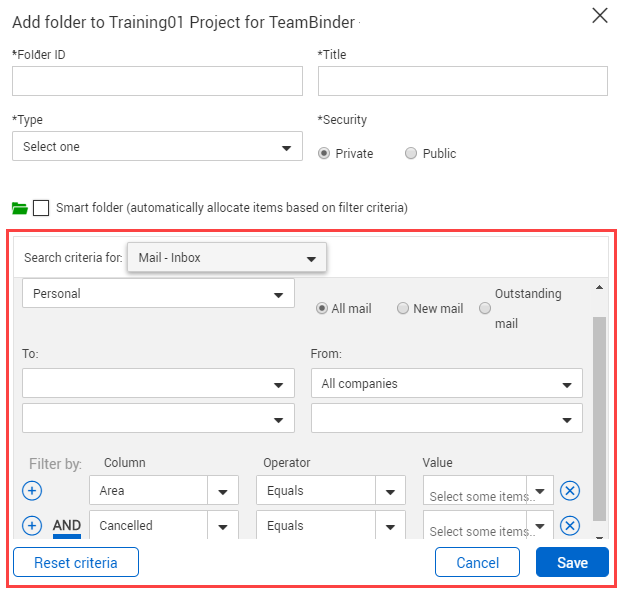Add a filter row beside the AND row
This screenshot has width=624, height=598.
click(32, 525)
